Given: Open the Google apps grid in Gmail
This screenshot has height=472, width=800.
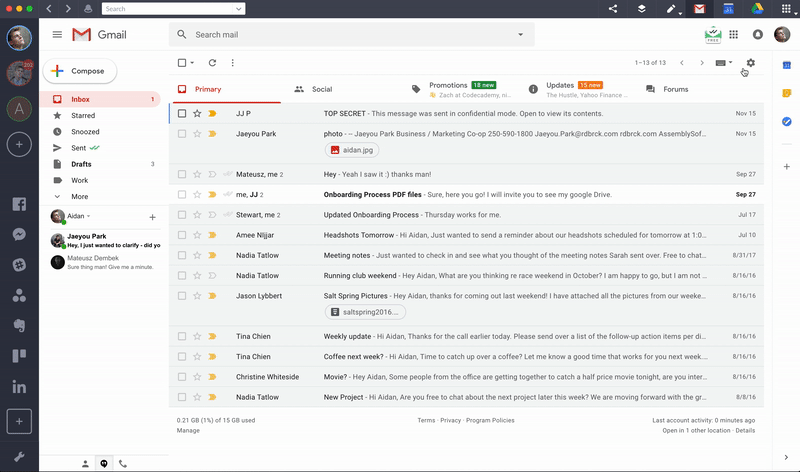Looking at the screenshot, I should click(x=734, y=34).
